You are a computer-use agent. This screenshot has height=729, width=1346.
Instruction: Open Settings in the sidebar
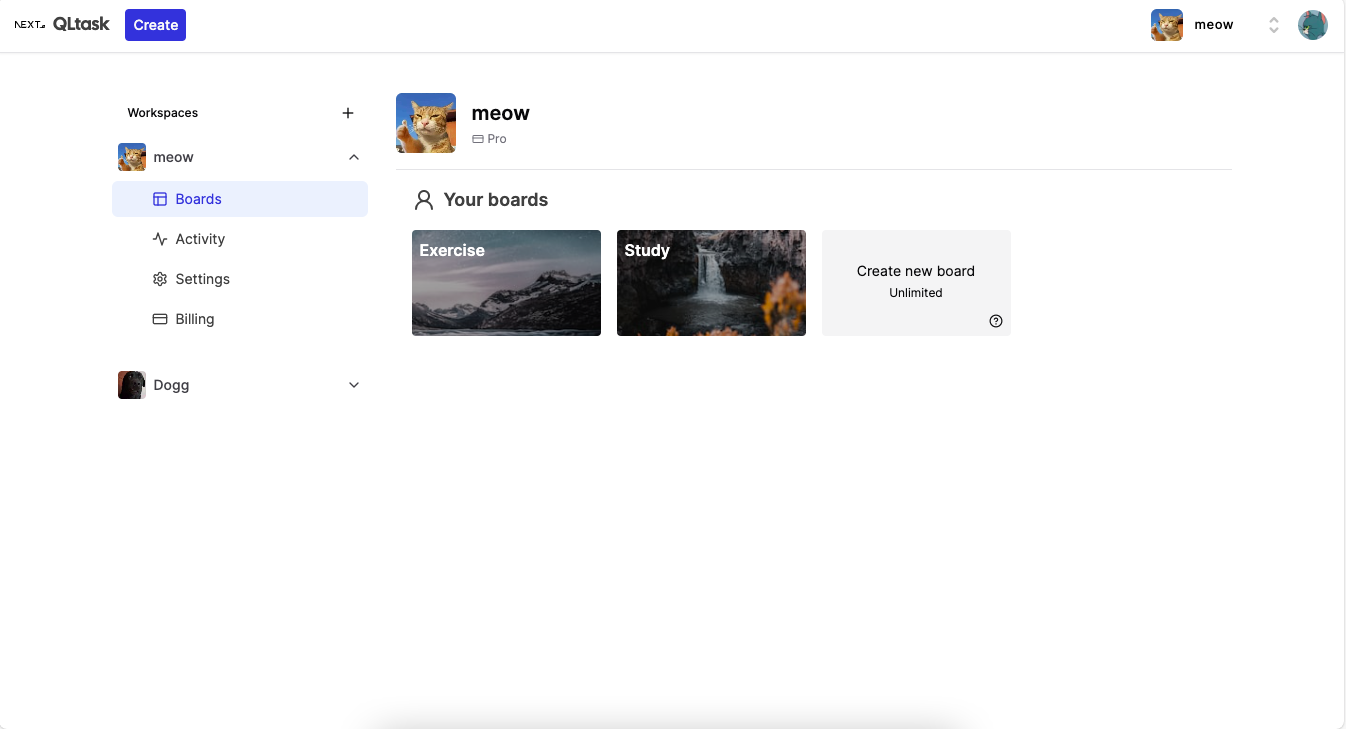tap(240, 279)
